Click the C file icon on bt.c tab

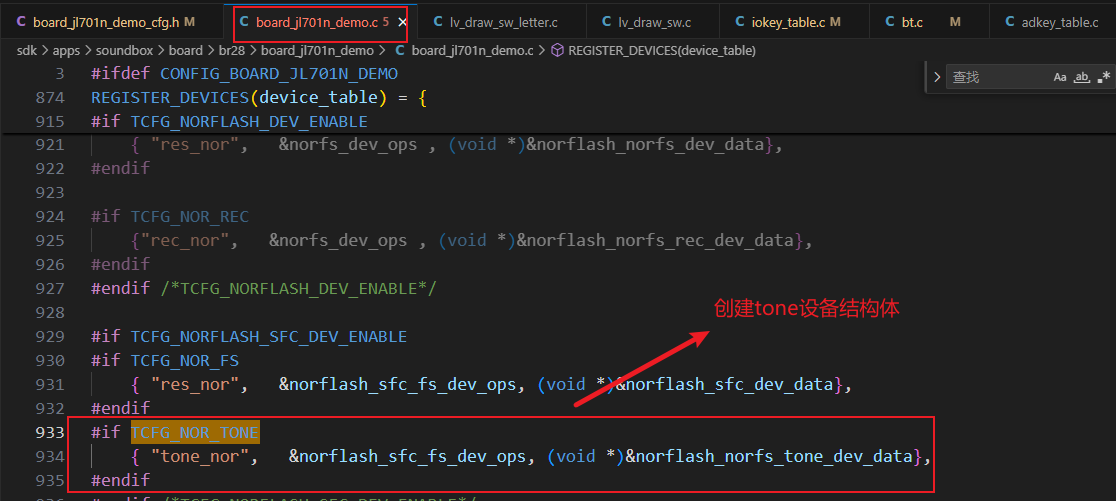[890, 22]
